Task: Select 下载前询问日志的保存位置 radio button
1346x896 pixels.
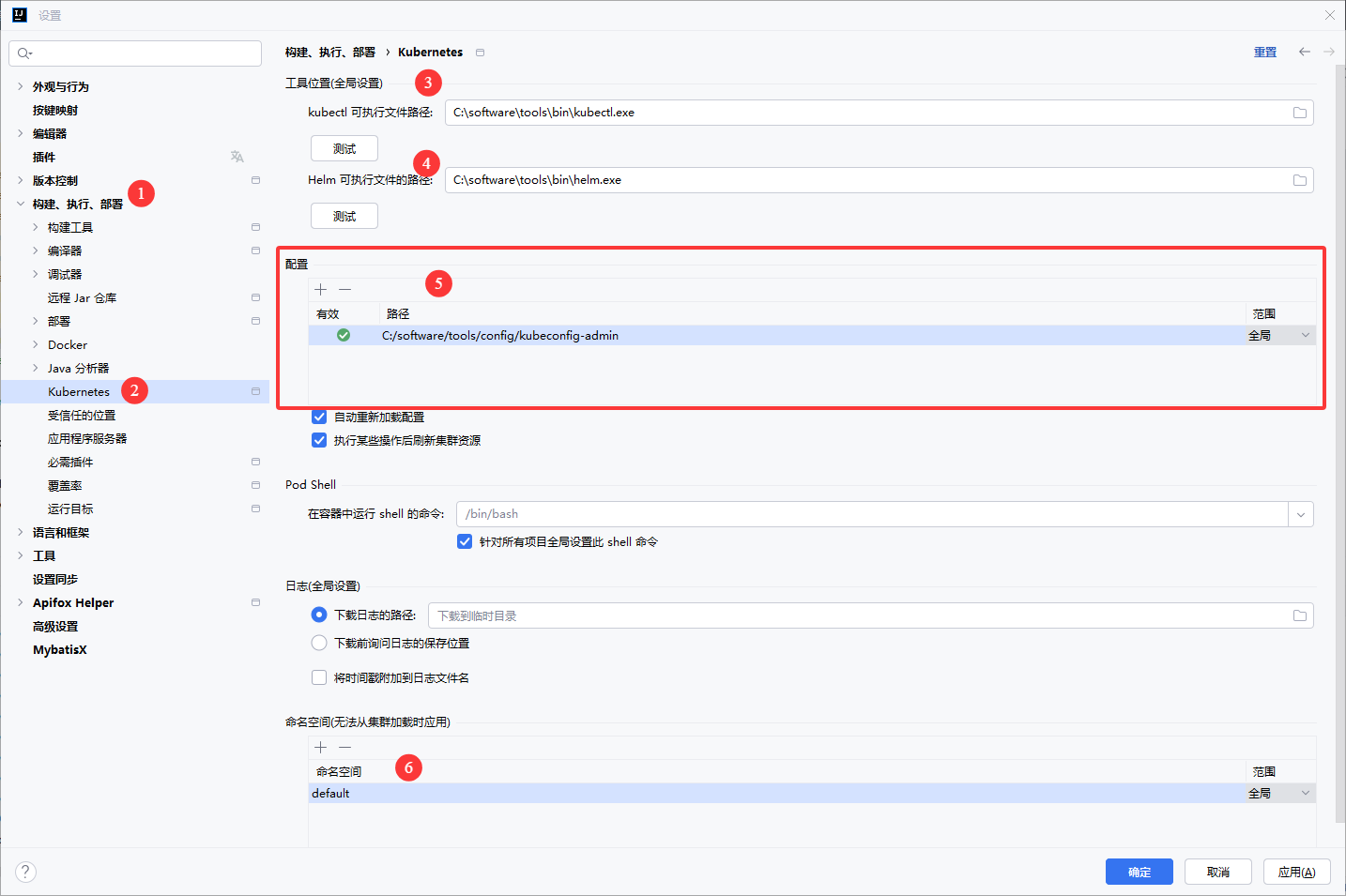Action: pyautogui.click(x=319, y=643)
